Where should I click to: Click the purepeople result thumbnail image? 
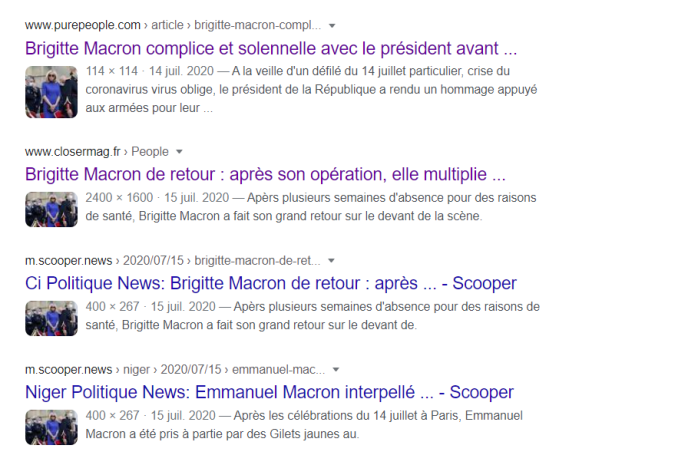coord(51,90)
